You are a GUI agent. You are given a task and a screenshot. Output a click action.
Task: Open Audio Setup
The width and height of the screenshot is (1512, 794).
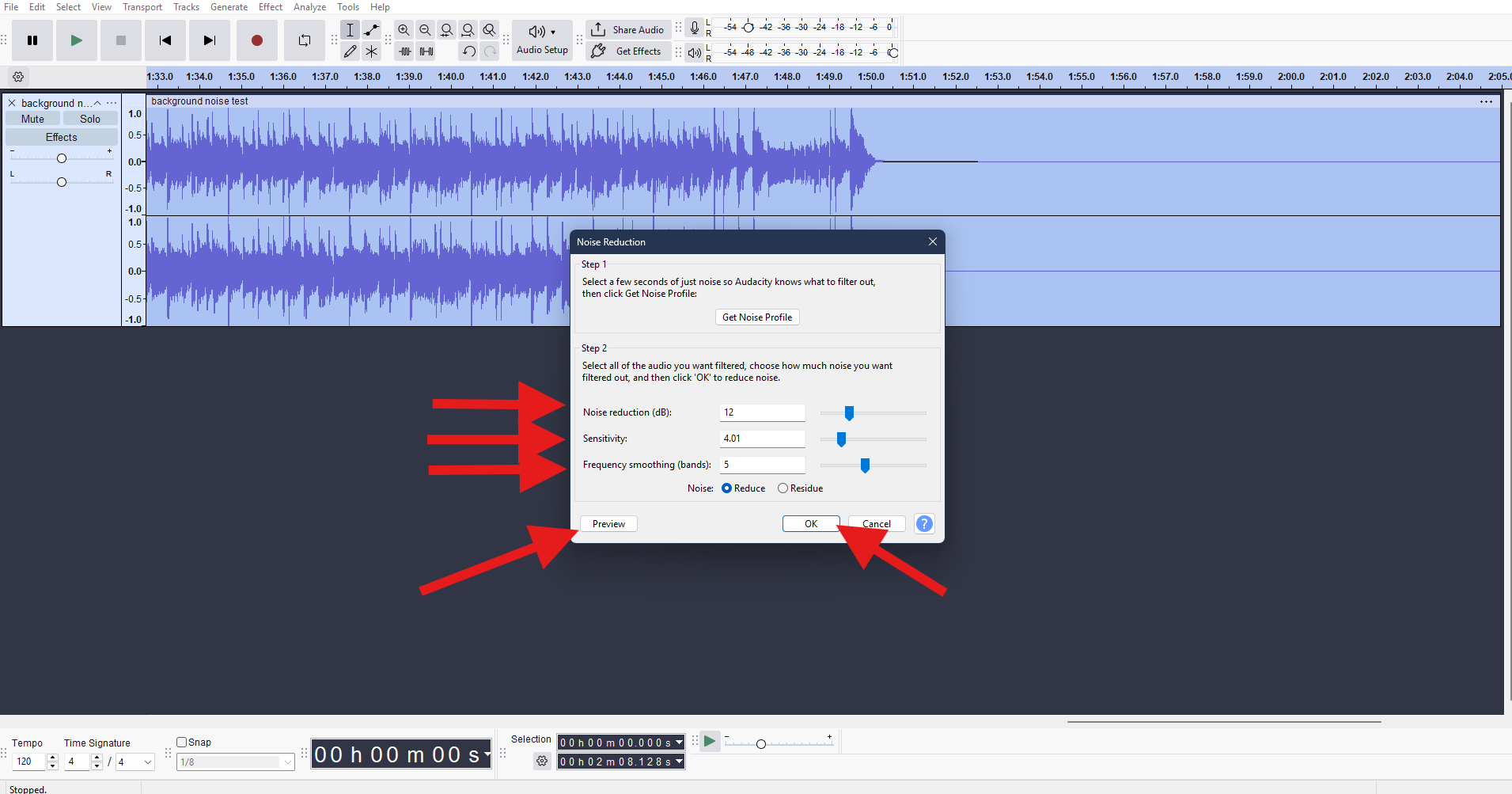click(x=541, y=40)
